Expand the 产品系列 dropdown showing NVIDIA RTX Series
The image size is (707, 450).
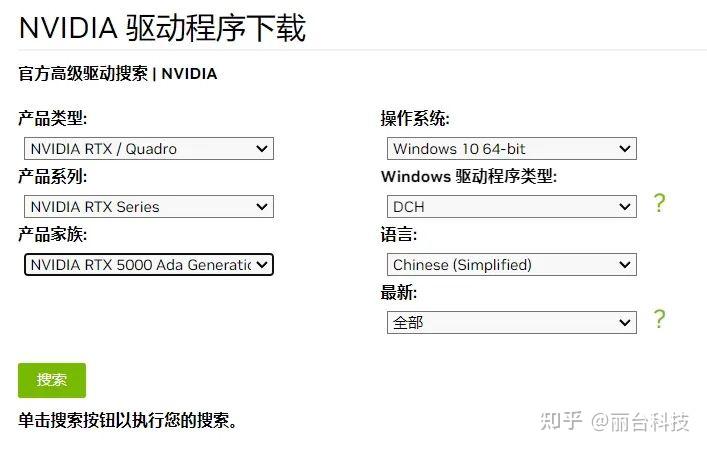(148, 207)
